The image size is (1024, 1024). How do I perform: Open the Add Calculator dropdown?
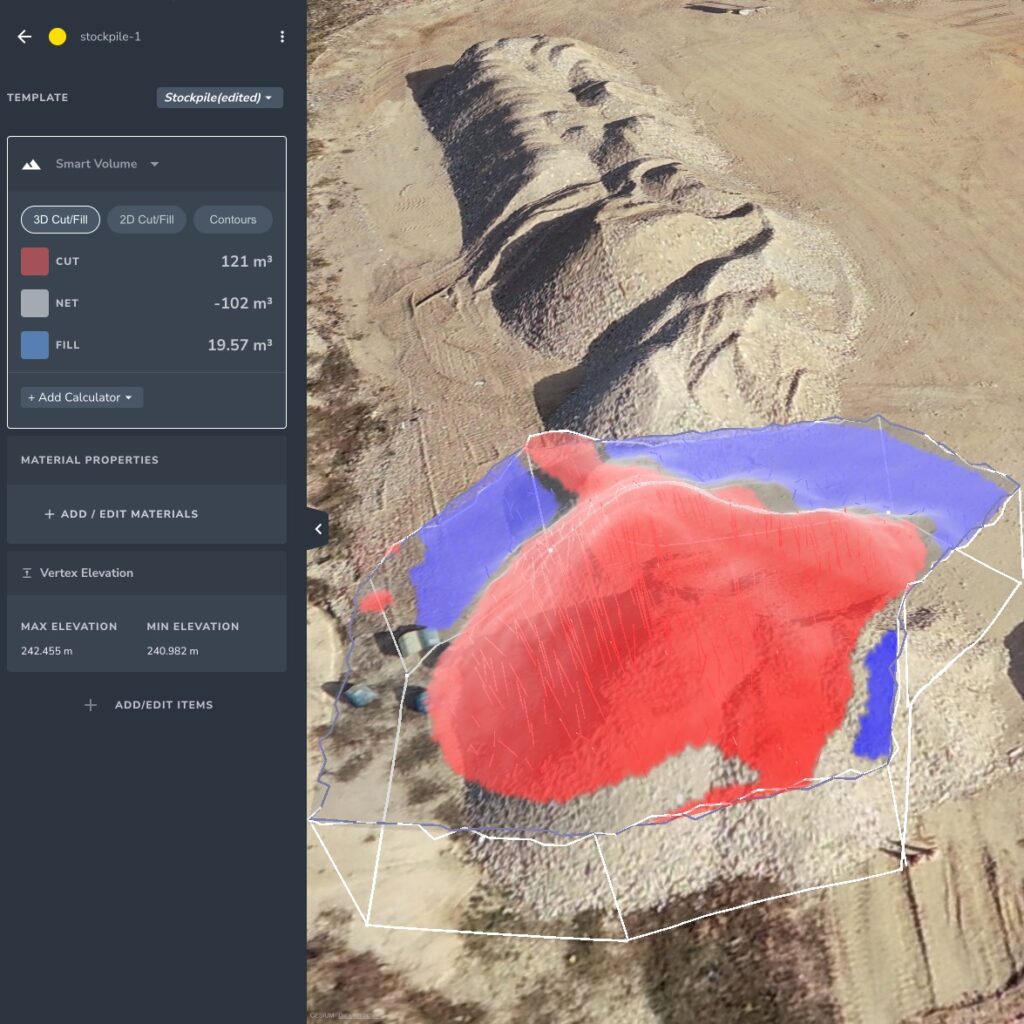[x=80, y=397]
